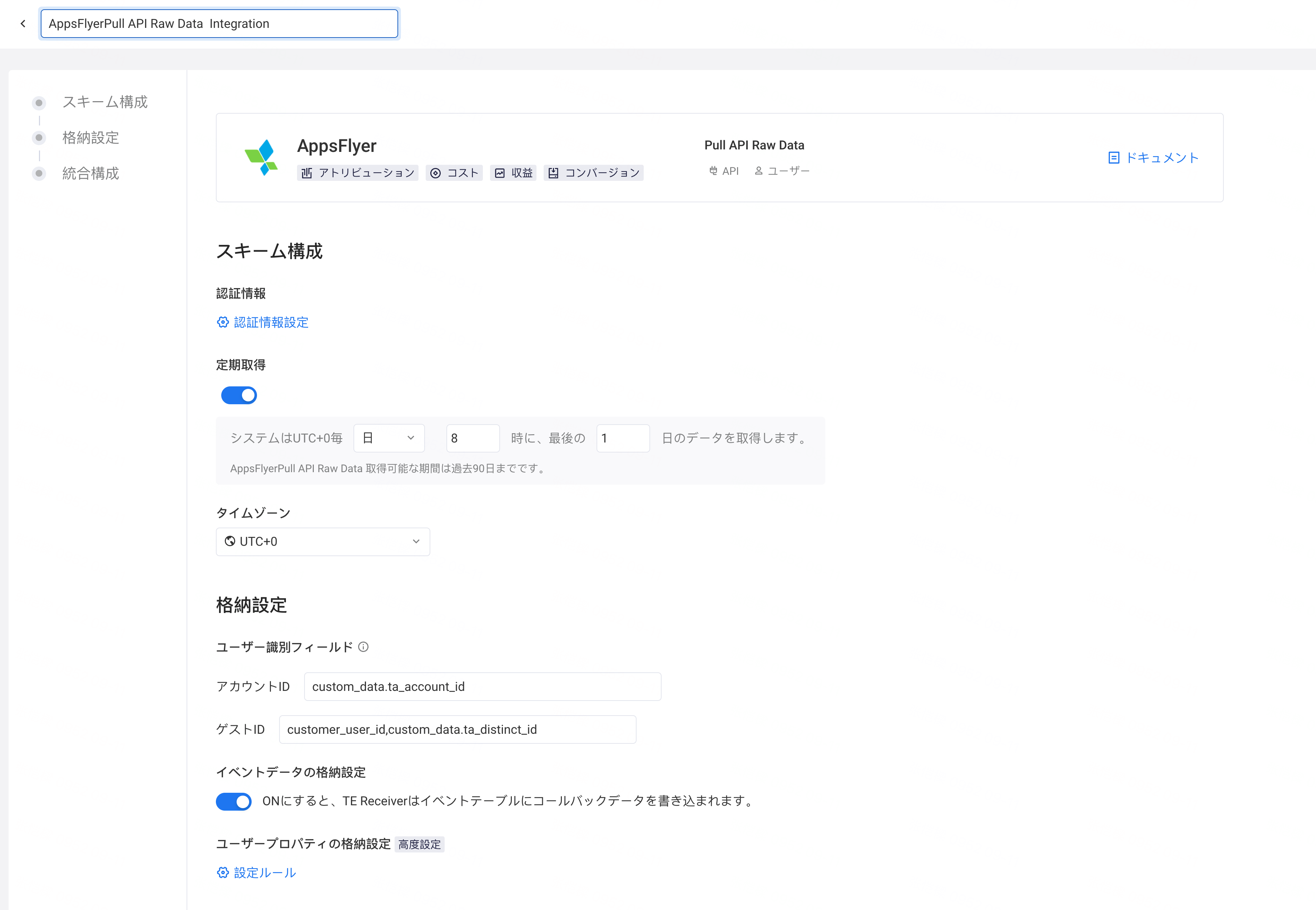Click the 収益 tag
1316x910 pixels.
pos(513,173)
